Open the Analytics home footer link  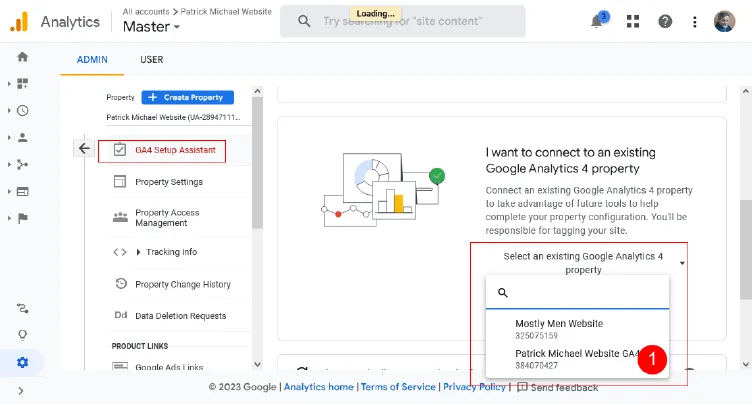(x=318, y=387)
